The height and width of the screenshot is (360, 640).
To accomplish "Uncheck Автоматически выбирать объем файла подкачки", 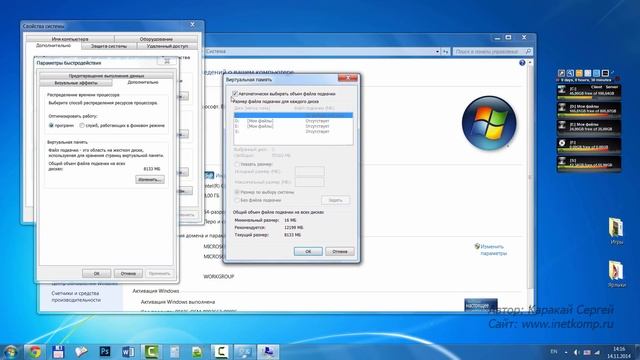I will [x=235, y=94].
